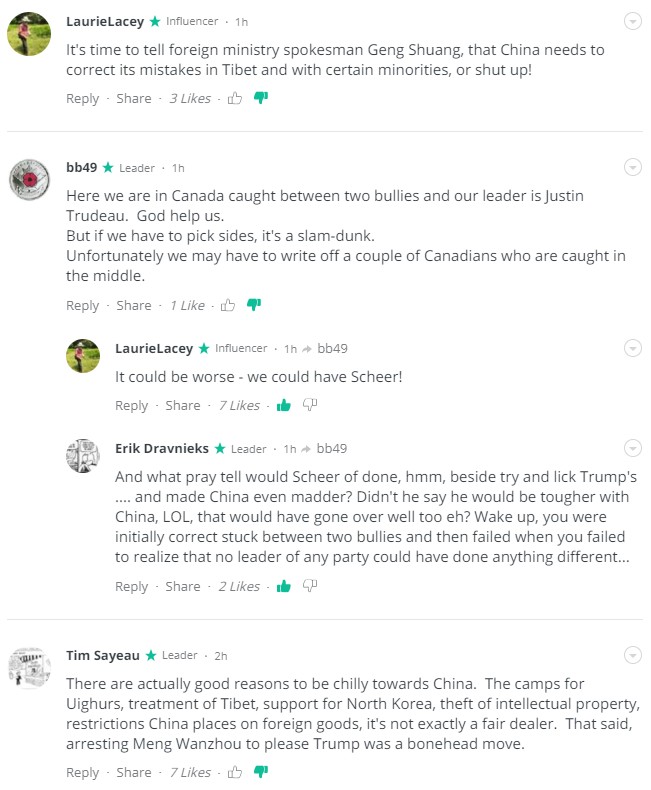Thumbs up LaurieLacey's Geng Shuang comment

[235, 98]
